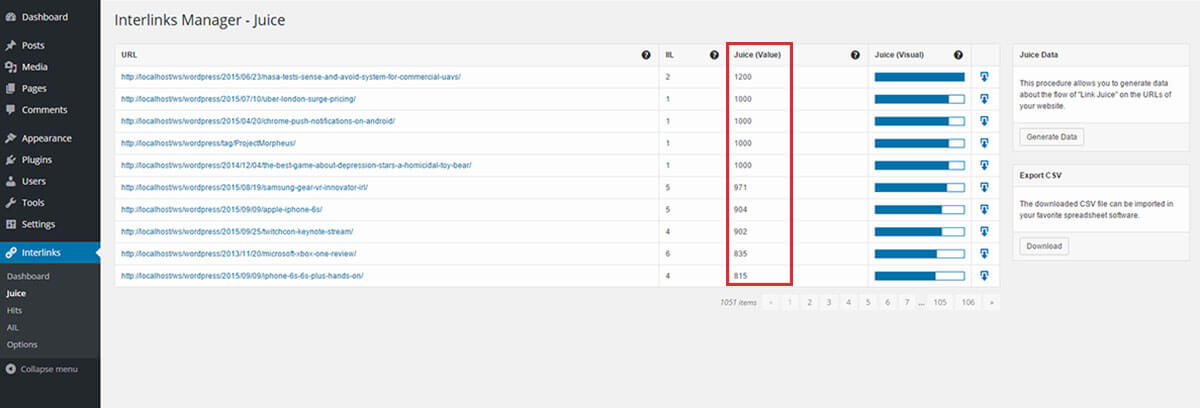The height and width of the screenshot is (408, 1200).
Task: Click the Media icon in the sidebar
Action: (x=10, y=67)
